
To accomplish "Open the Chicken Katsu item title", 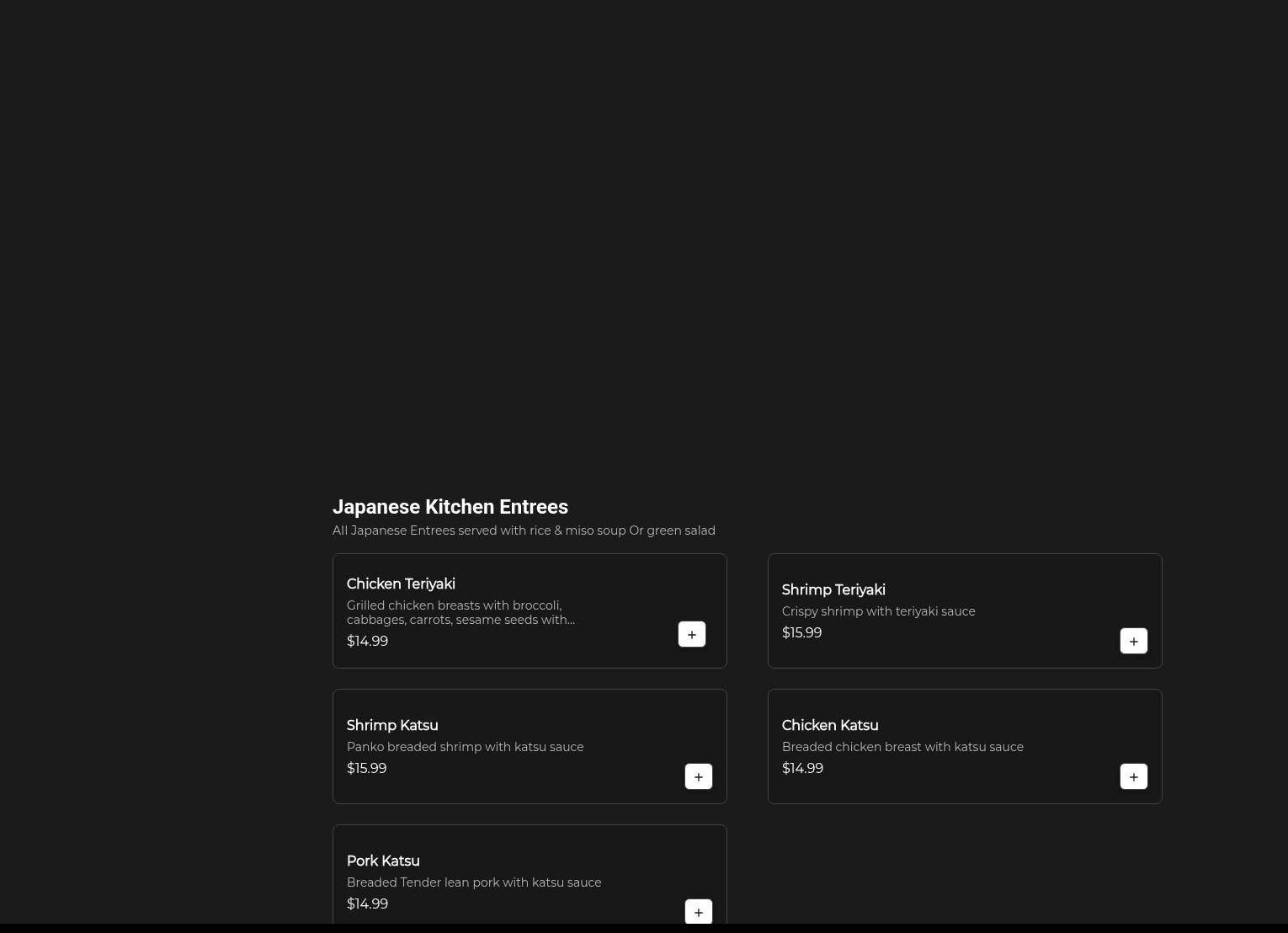I will [830, 725].
